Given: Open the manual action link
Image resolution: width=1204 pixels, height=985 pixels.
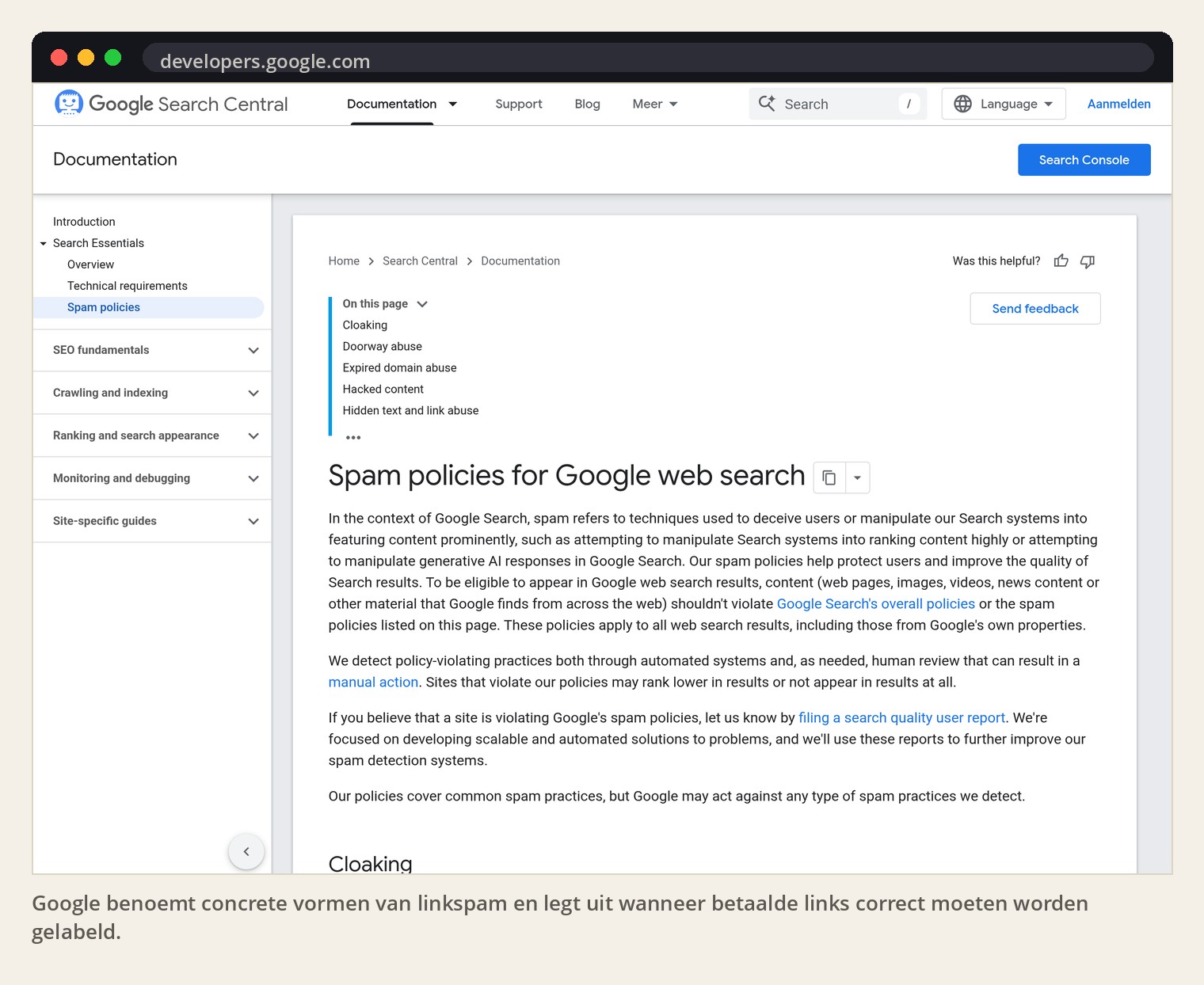Looking at the screenshot, I should coord(373,683).
